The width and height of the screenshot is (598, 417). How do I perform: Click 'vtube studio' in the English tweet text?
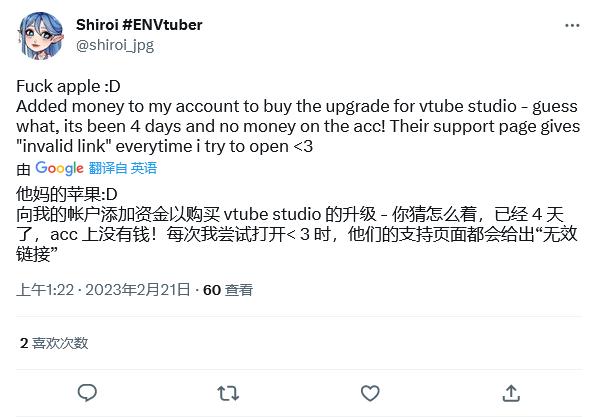[x=468, y=106]
